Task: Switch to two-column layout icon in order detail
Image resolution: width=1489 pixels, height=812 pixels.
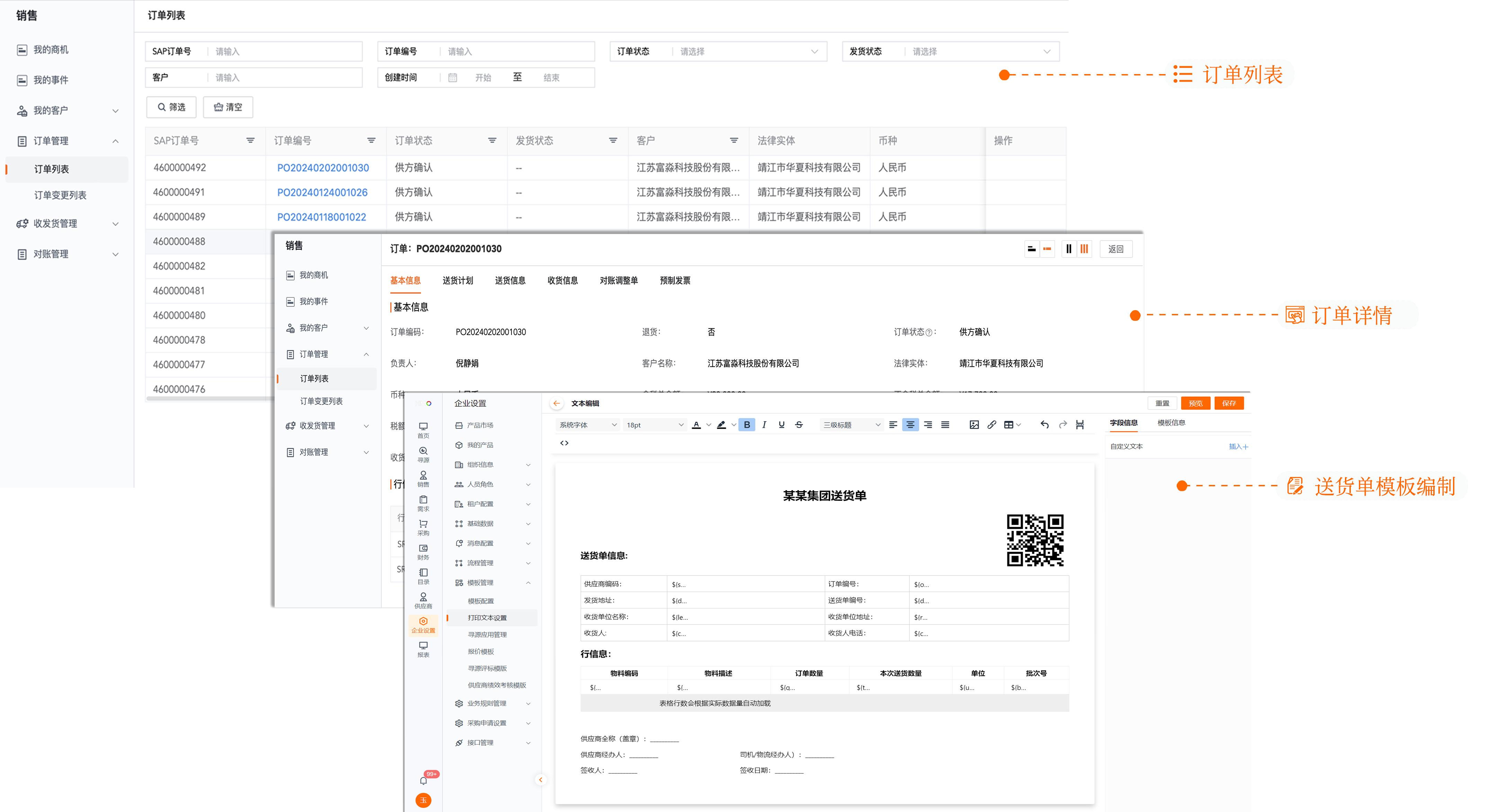Action: pyautogui.click(x=1069, y=249)
